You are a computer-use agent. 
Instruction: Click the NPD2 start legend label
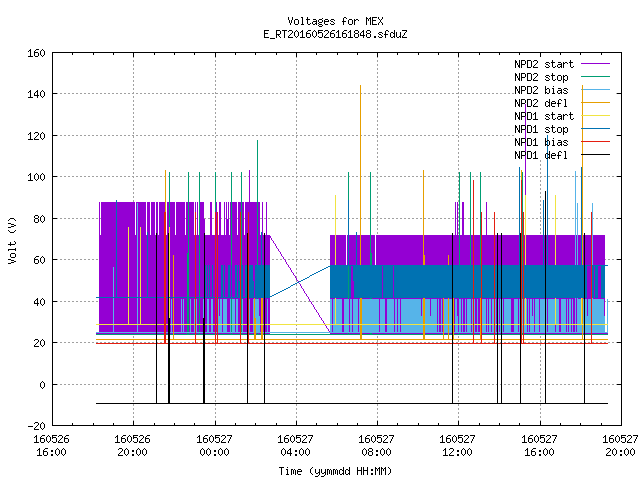pyautogui.click(x=544, y=64)
